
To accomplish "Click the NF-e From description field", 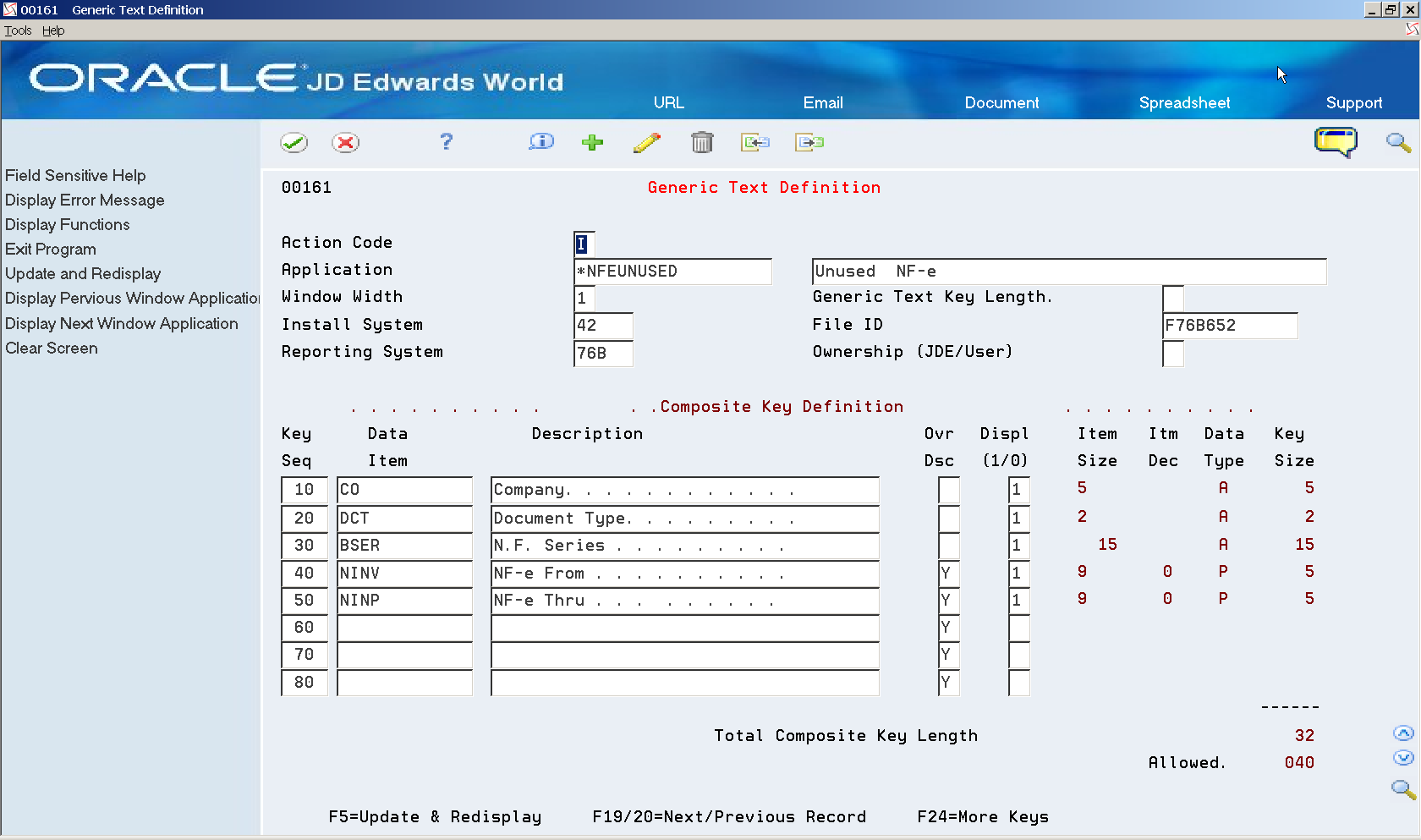I will point(685,574).
